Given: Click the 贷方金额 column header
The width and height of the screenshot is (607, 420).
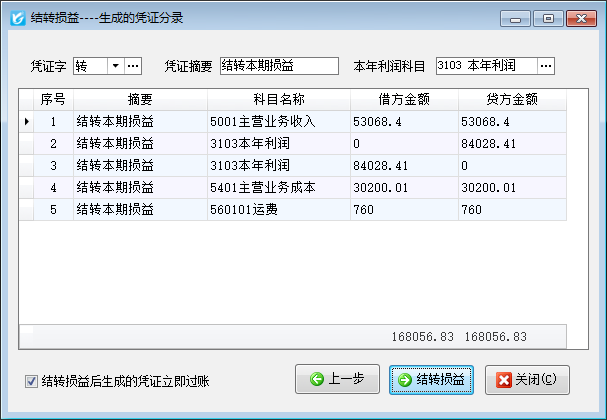Looking at the screenshot, I should click(x=512, y=100).
